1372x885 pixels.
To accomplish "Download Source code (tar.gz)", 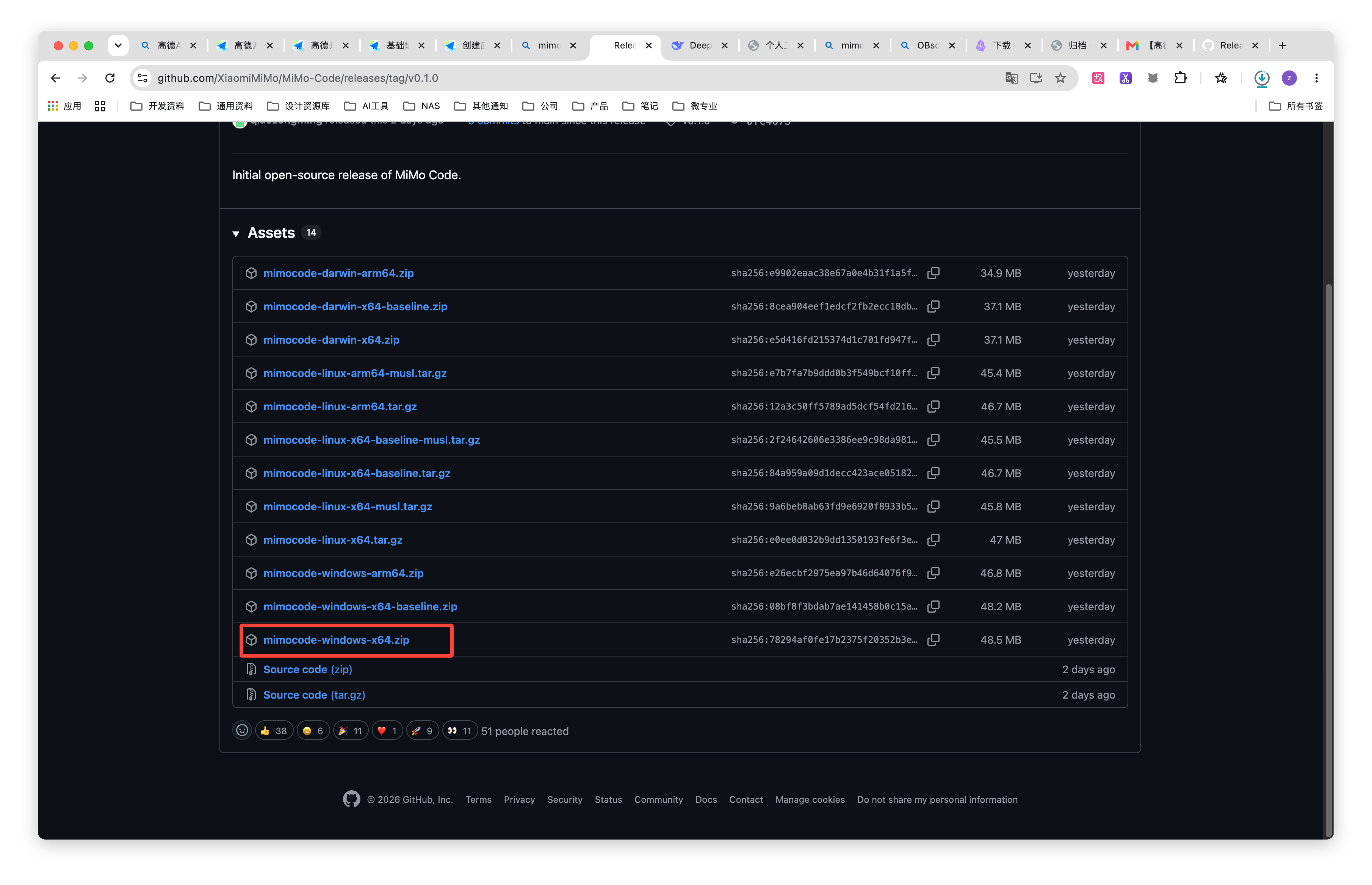I will [x=314, y=695].
